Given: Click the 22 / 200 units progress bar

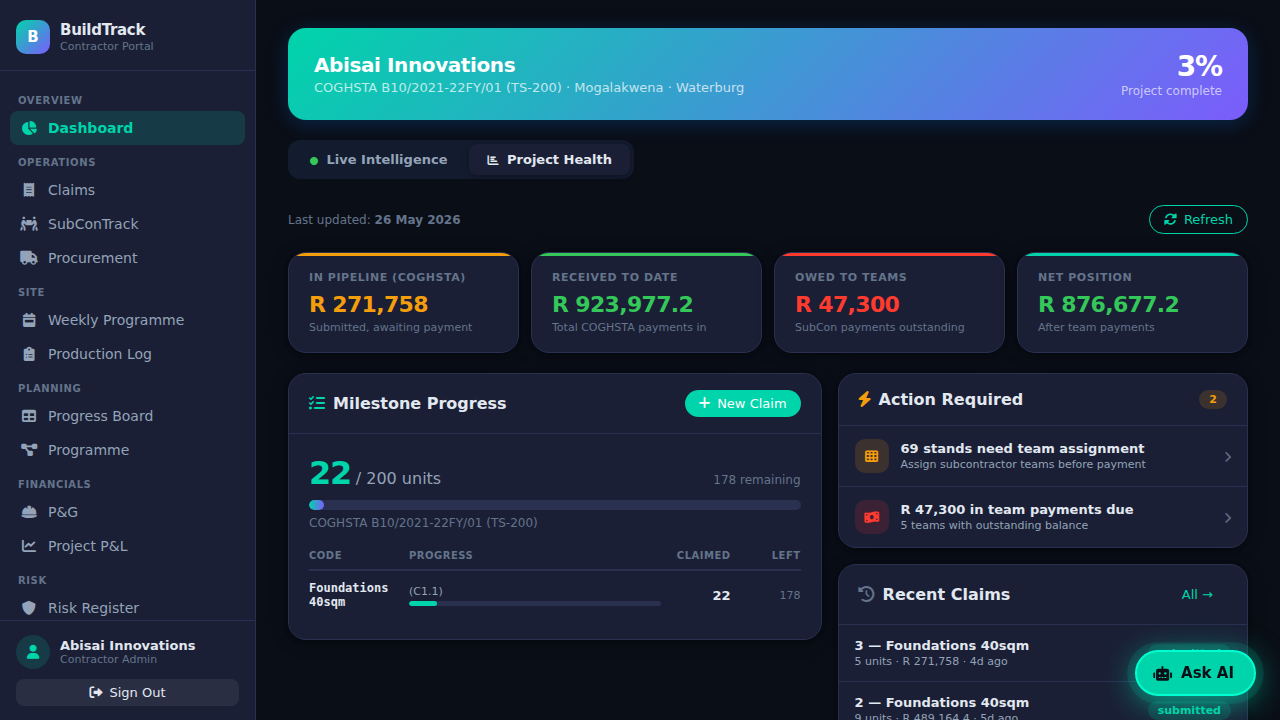Looking at the screenshot, I should 555,505.
